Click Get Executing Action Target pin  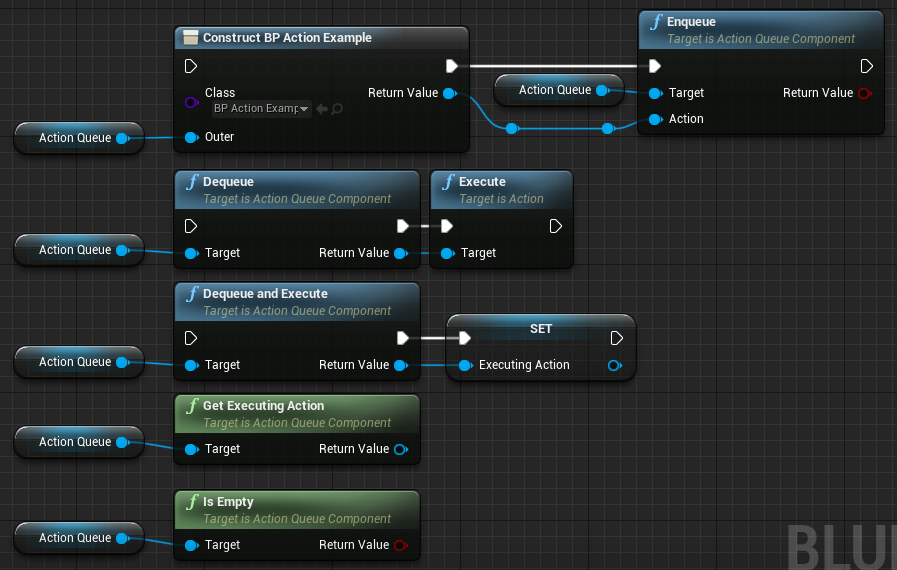coord(192,449)
